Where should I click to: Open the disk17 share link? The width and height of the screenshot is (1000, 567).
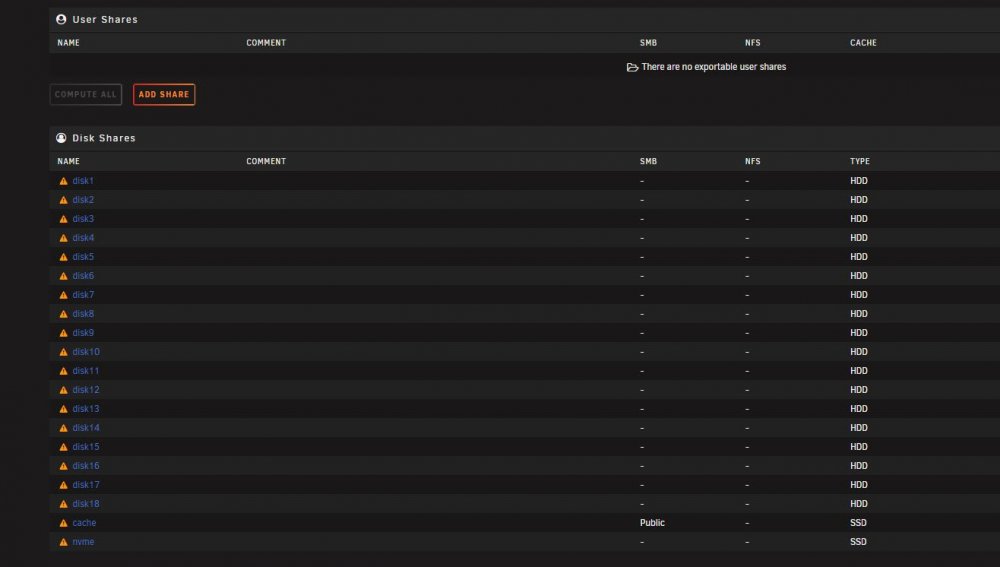[86, 485]
